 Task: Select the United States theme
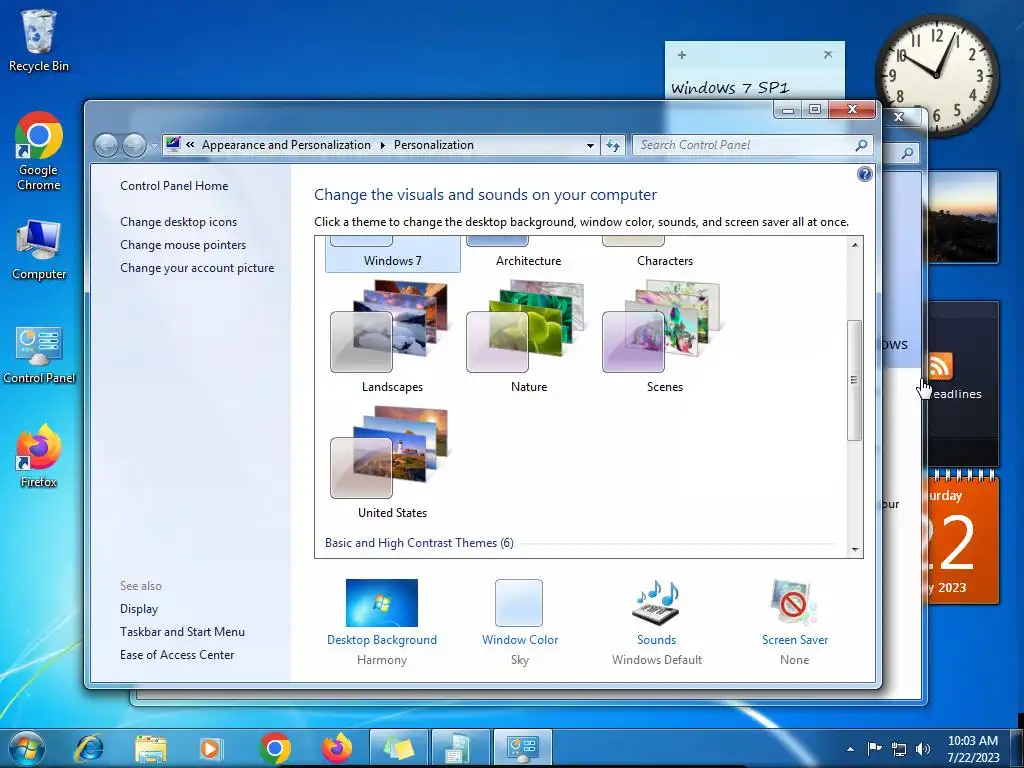tap(392, 462)
